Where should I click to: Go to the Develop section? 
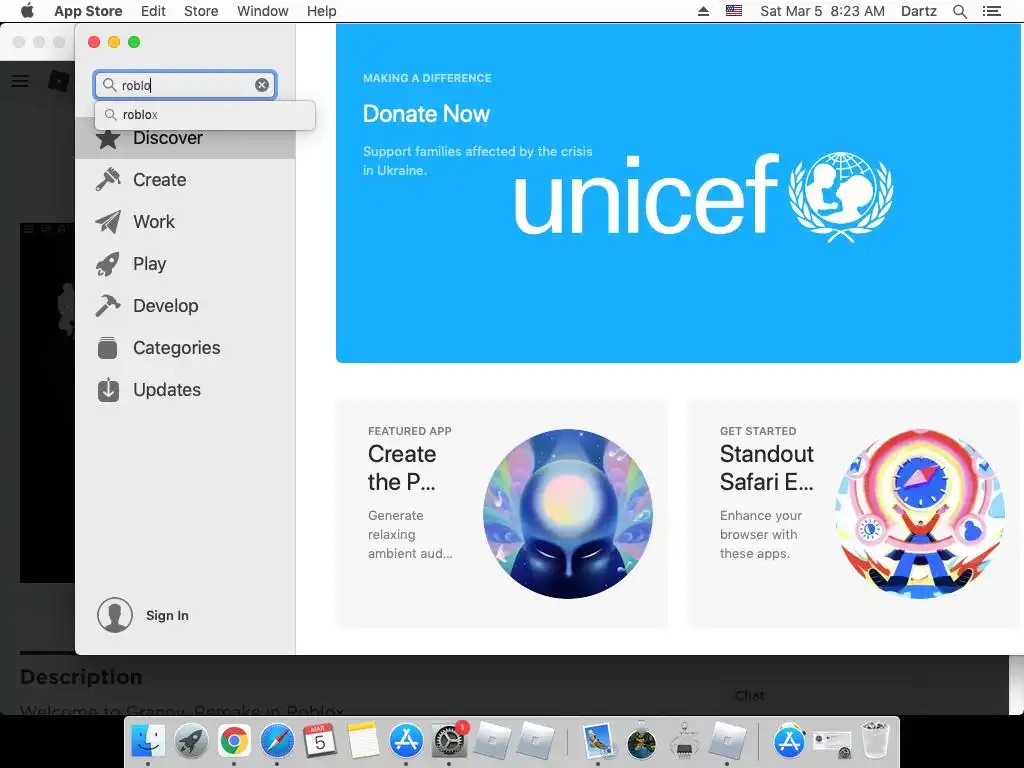pos(165,306)
